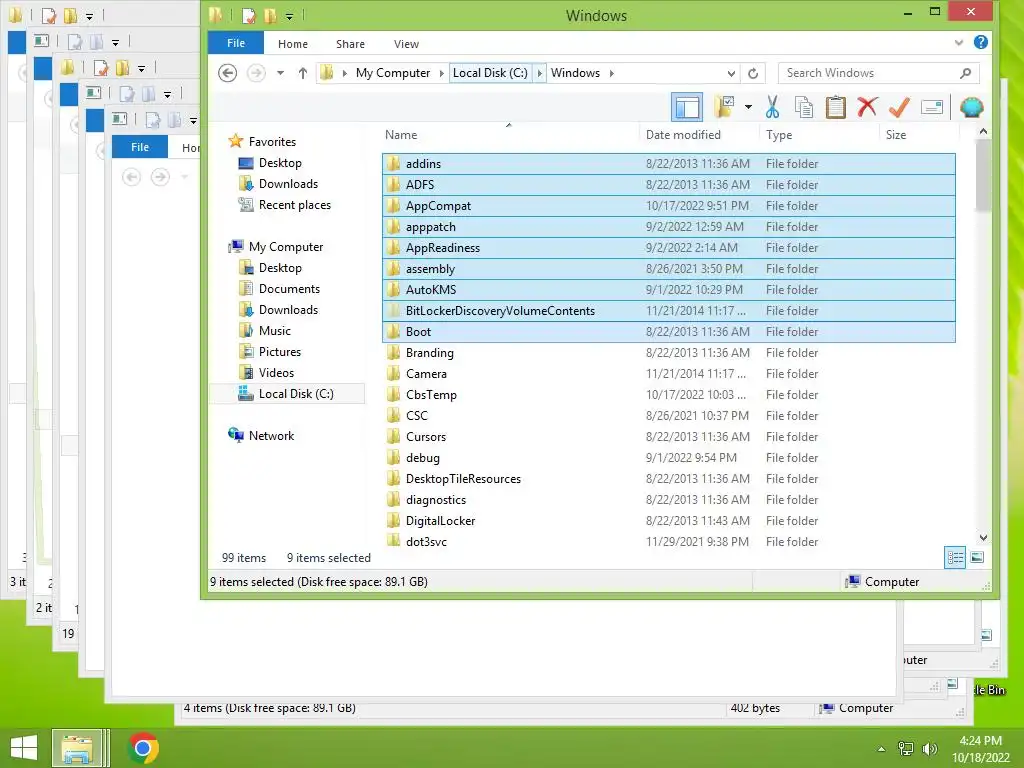
Task: Expand the arrow after My Computer breadcrumb
Action: point(441,72)
